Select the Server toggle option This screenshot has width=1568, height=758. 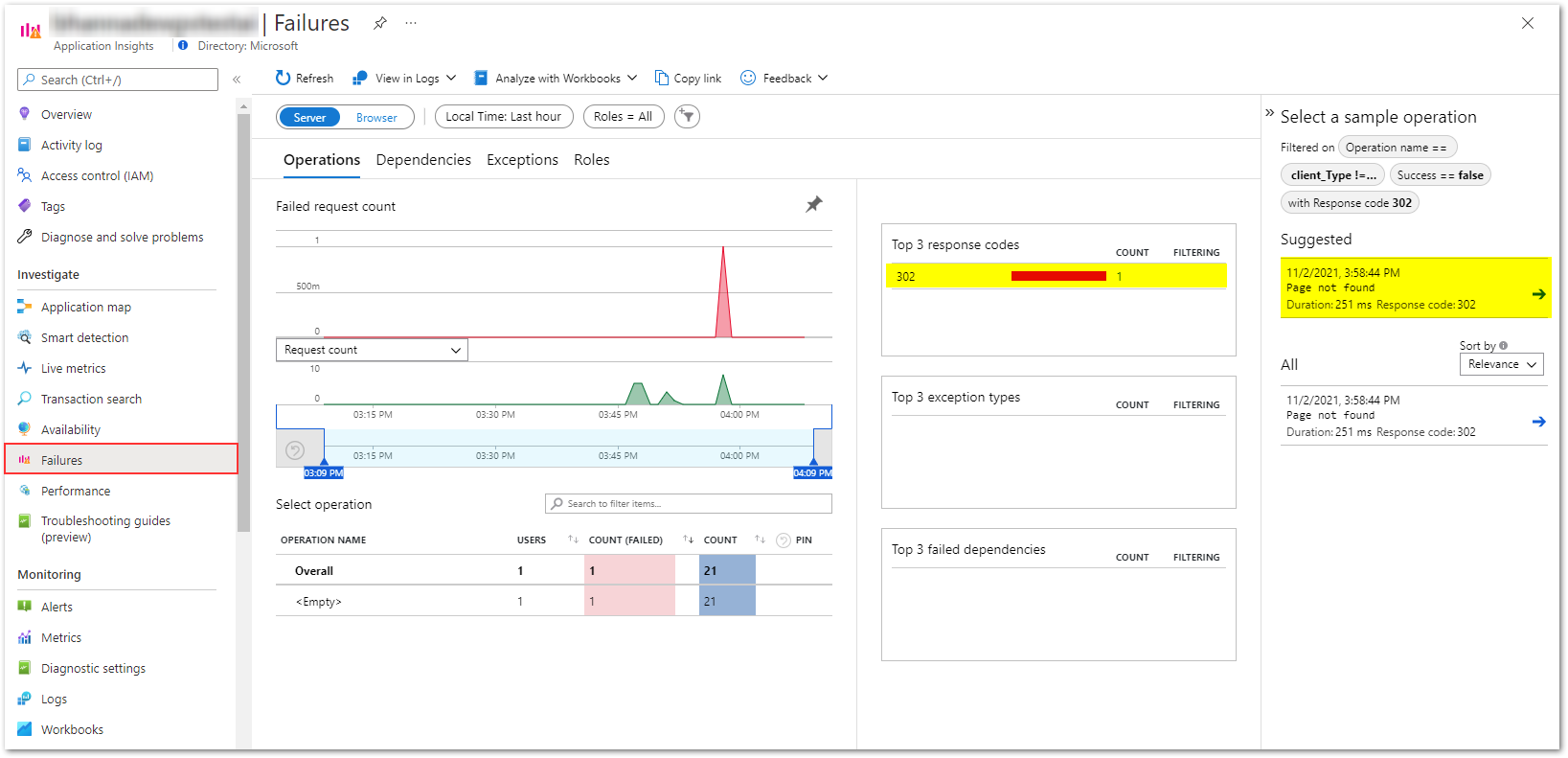tap(309, 117)
